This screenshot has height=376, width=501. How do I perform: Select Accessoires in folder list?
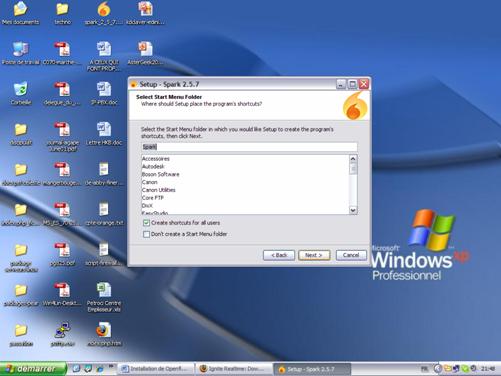coord(156,159)
